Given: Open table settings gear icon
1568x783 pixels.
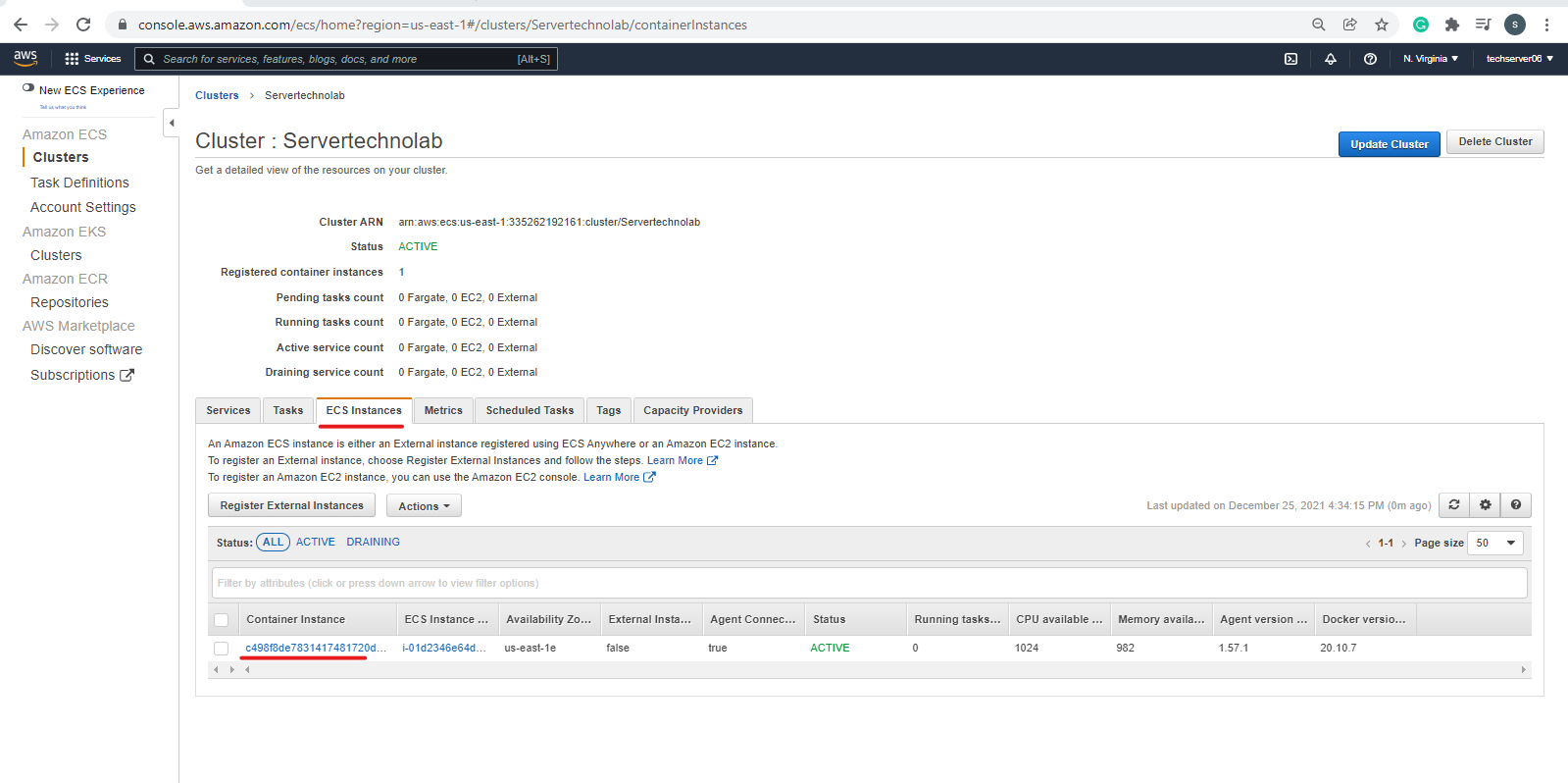Looking at the screenshot, I should pyautogui.click(x=1486, y=504).
